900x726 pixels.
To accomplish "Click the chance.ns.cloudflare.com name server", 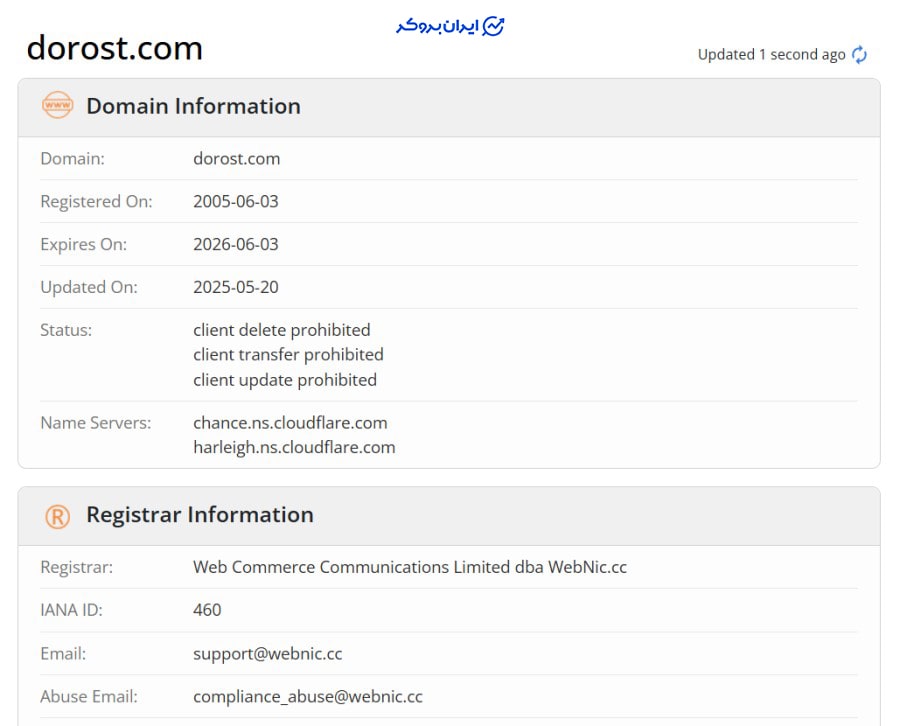I will coord(290,422).
